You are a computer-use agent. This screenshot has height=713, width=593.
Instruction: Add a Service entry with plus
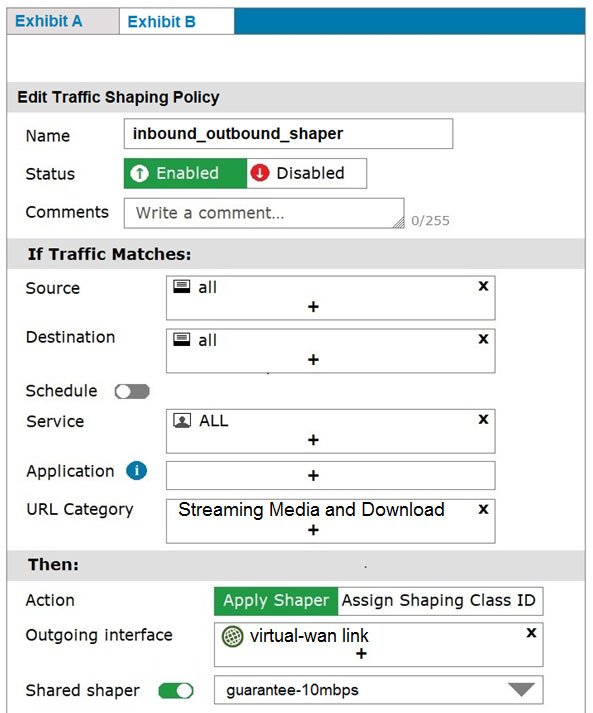(x=313, y=440)
